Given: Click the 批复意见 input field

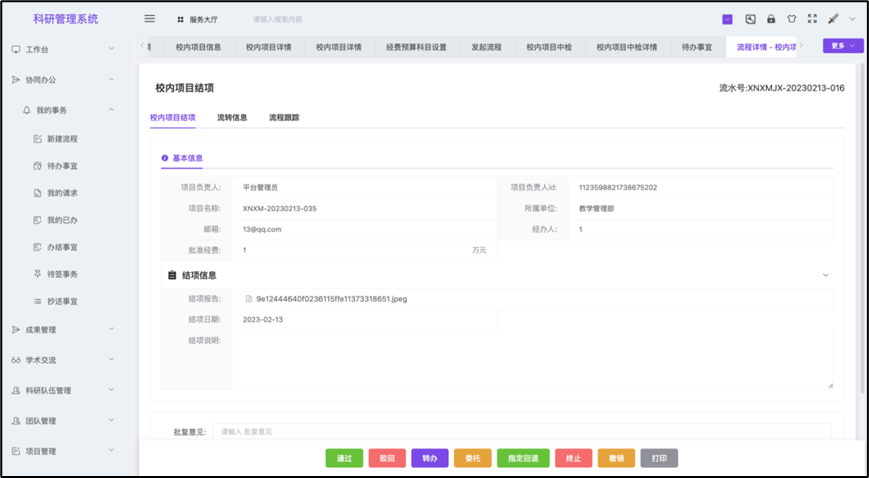Looking at the screenshot, I should pos(520,432).
